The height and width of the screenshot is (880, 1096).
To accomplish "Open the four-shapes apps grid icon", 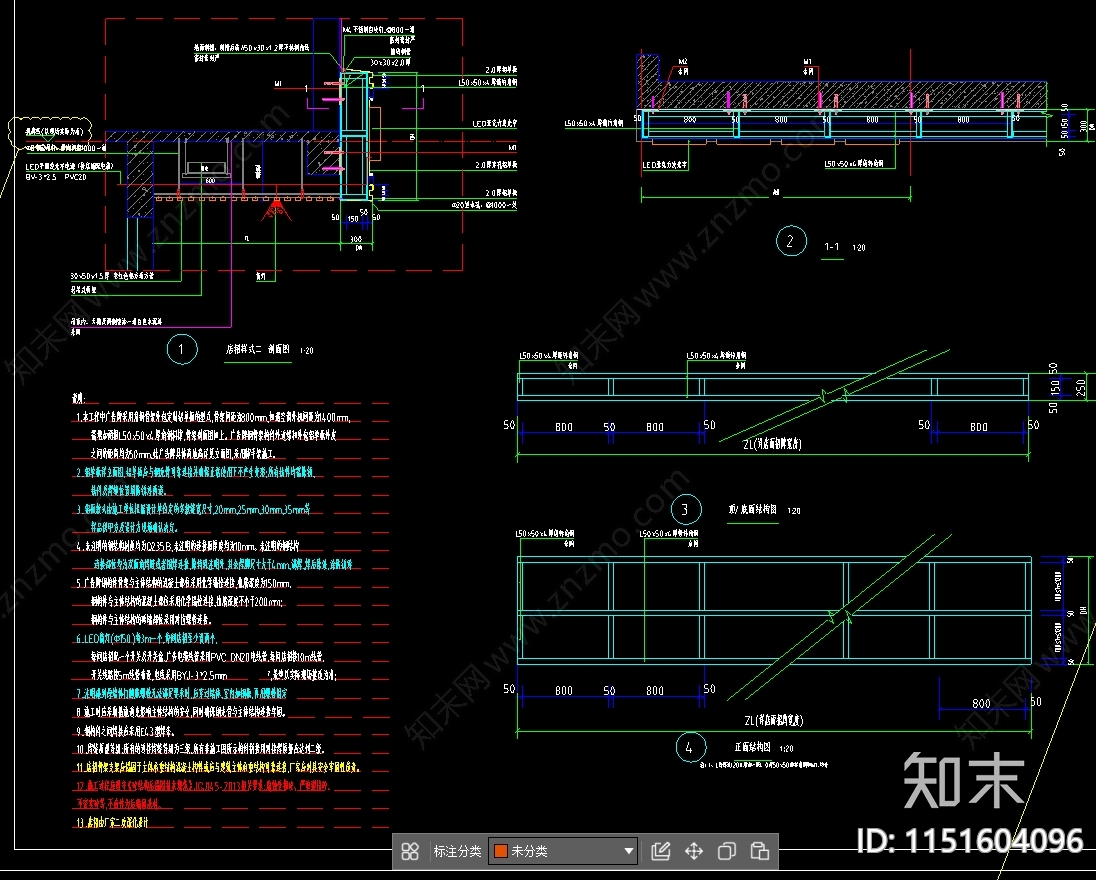I will (410, 851).
